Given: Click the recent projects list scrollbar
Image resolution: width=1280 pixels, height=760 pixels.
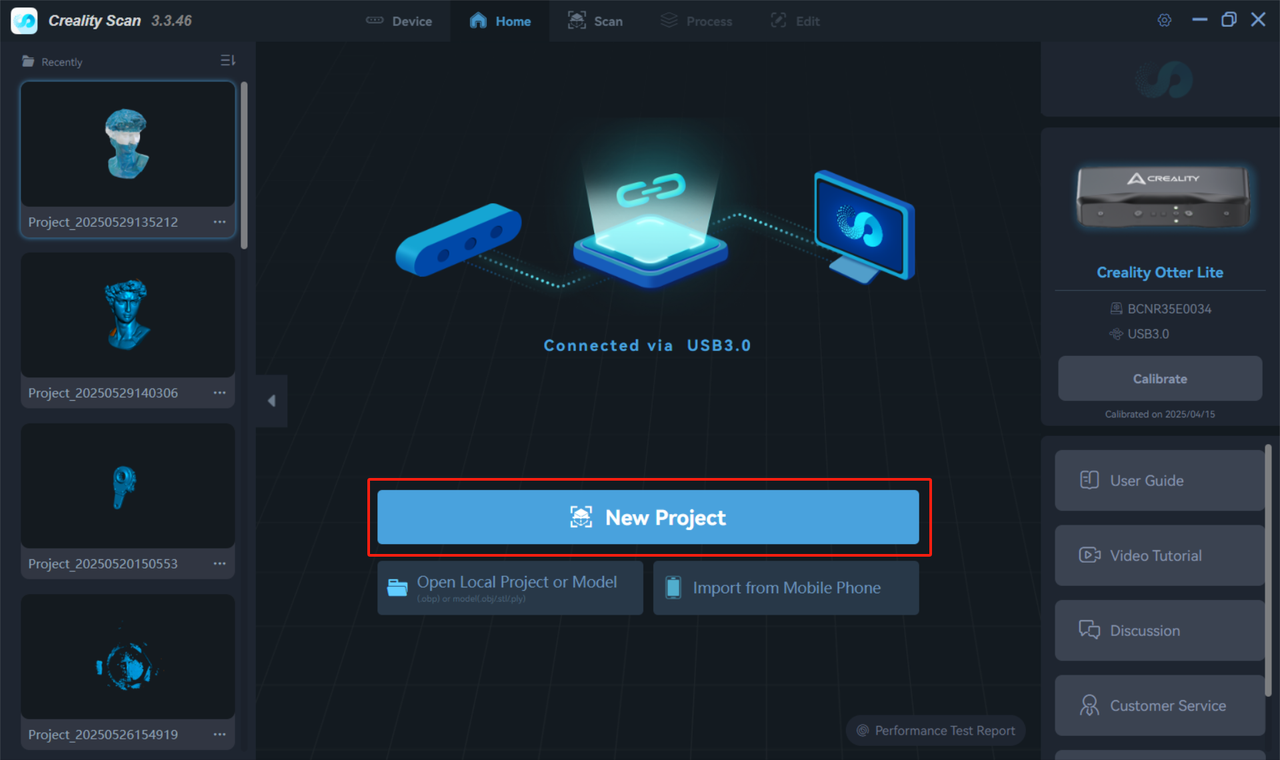Looking at the screenshot, I should pos(245,165).
